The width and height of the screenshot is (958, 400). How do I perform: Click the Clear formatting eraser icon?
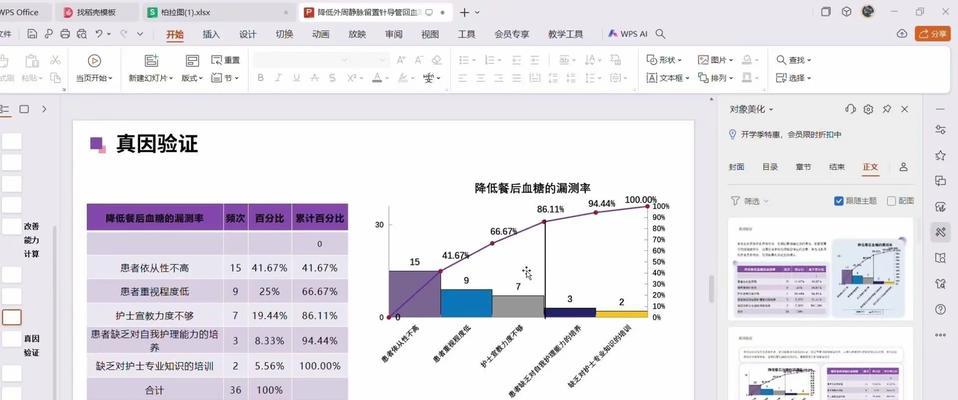(436, 60)
